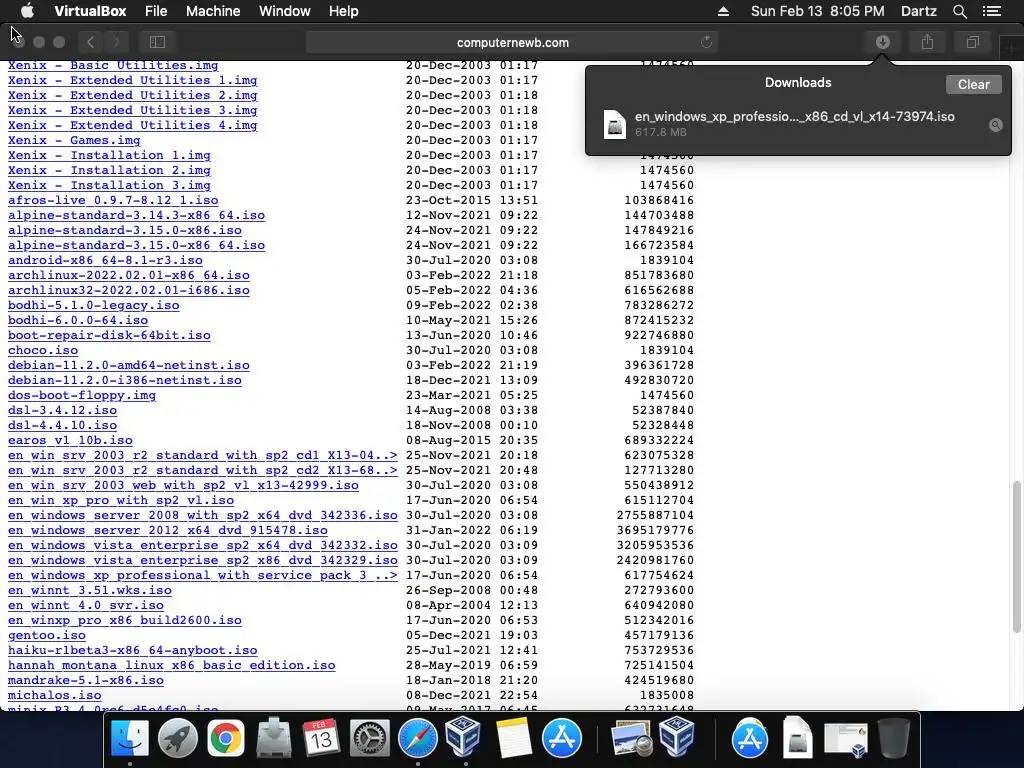Open the hard drive installer Dock icon
This screenshot has width=1024, height=768.
[x=274, y=739]
